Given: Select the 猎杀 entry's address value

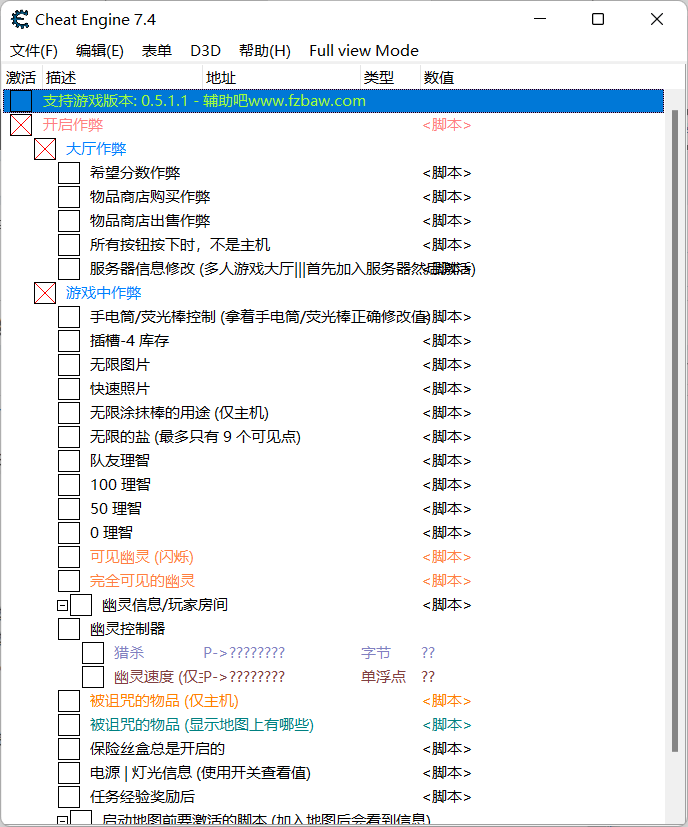Looking at the screenshot, I should point(244,653).
